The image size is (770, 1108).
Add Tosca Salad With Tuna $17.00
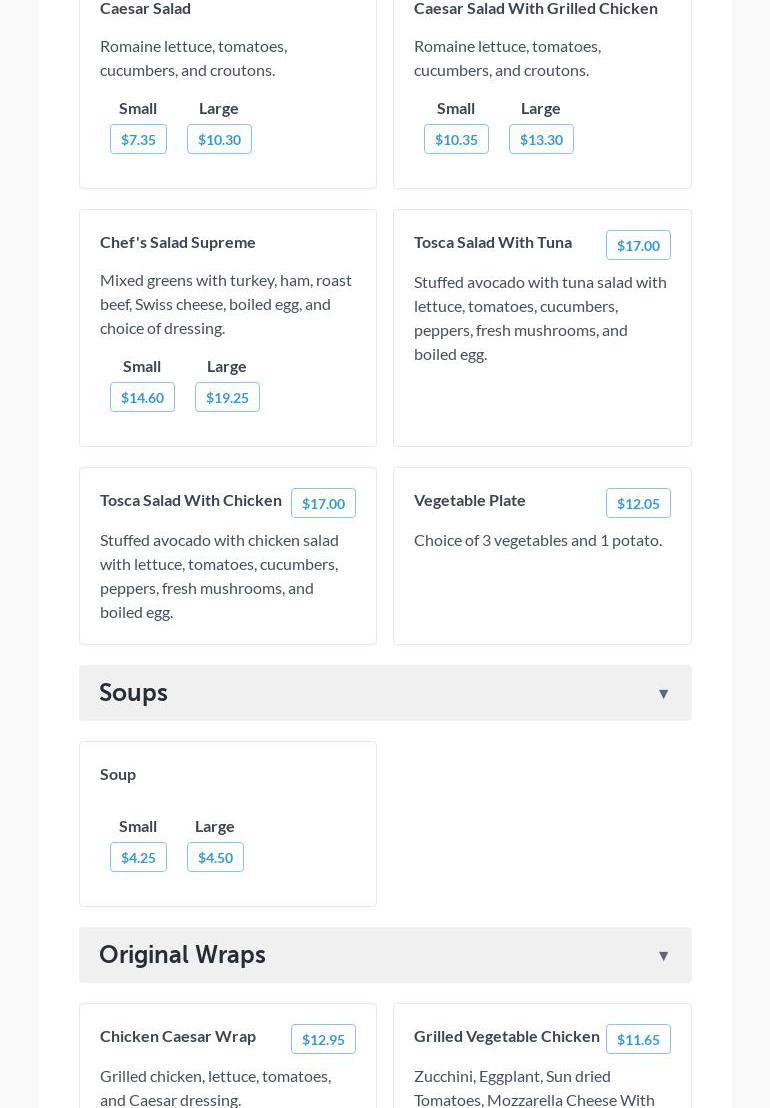638,245
